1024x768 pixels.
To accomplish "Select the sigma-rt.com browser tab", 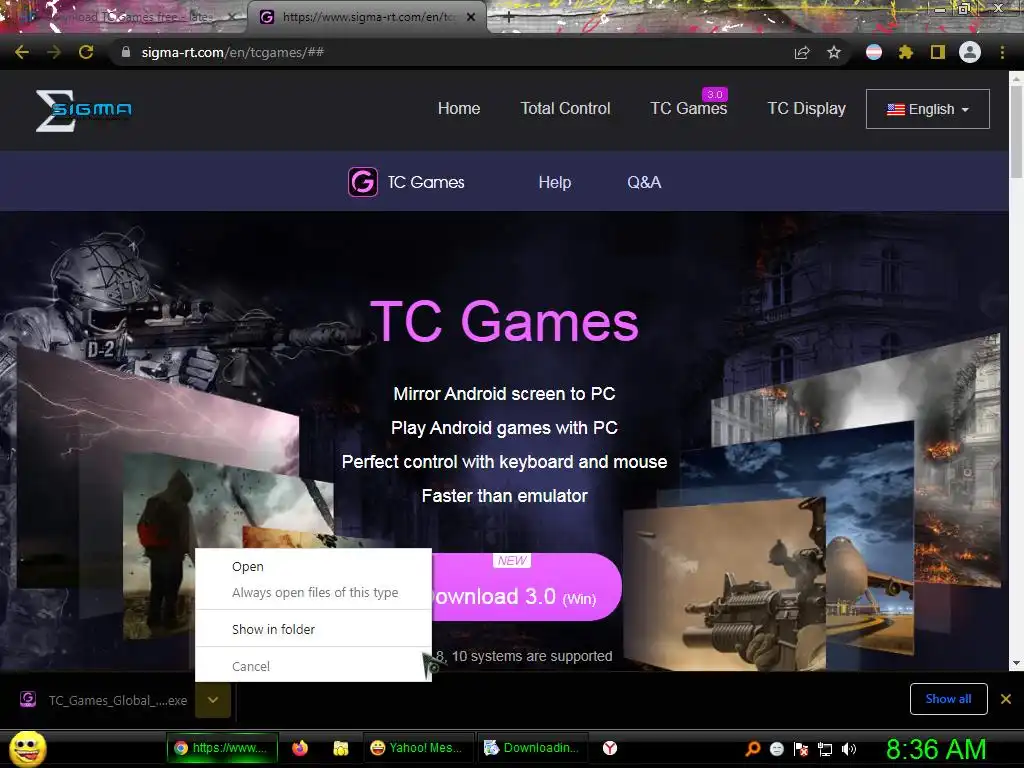I will [366, 17].
